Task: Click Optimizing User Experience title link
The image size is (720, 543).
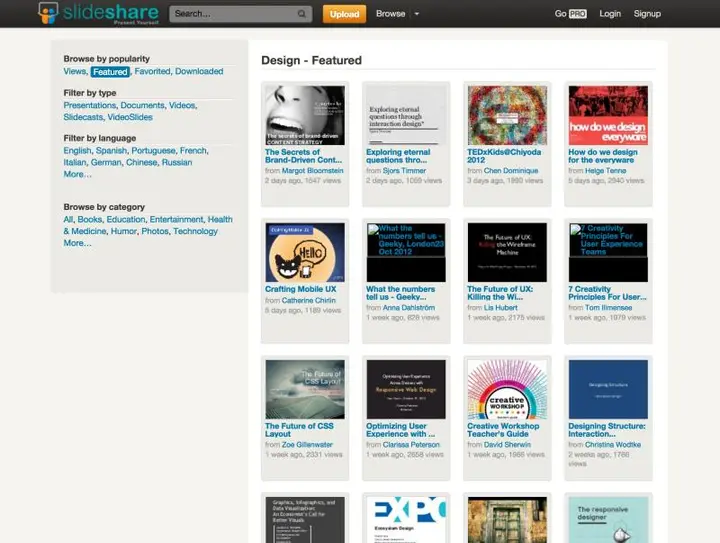Action: [400, 430]
